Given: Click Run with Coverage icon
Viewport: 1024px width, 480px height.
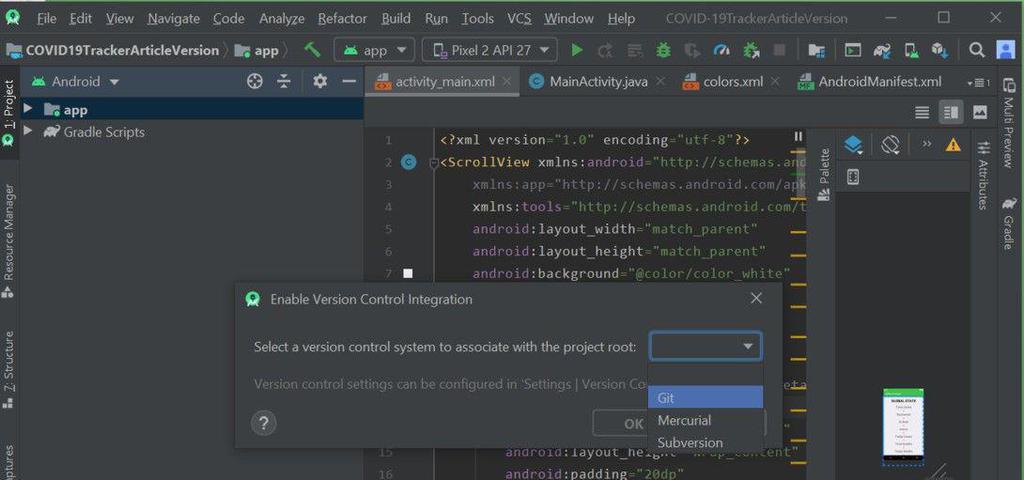Looking at the screenshot, I should 692,50.
